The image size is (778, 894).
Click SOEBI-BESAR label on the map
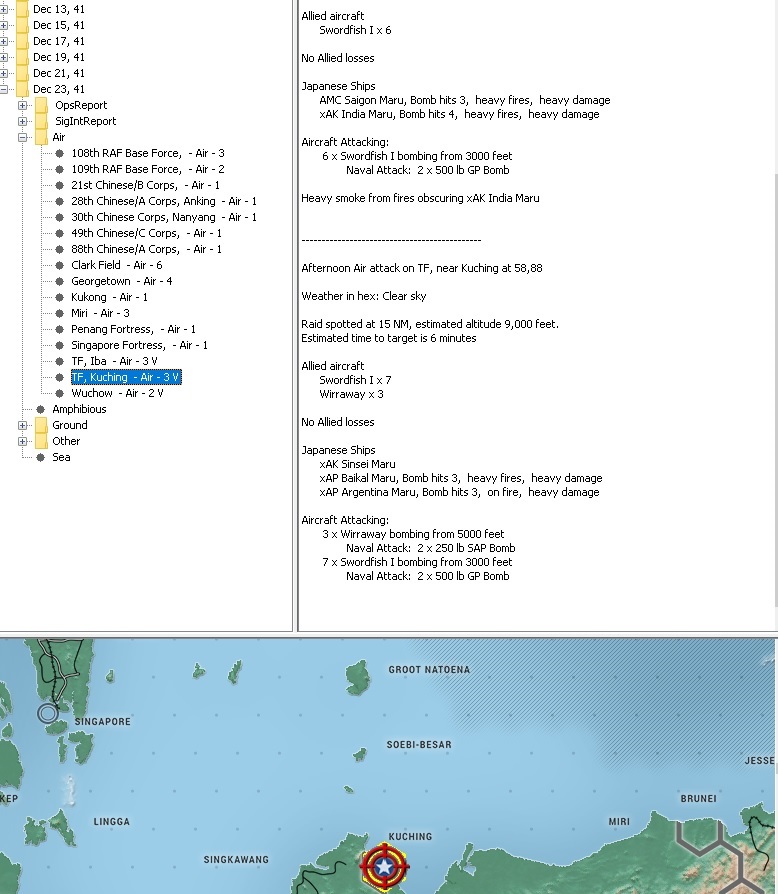point(419,745)
